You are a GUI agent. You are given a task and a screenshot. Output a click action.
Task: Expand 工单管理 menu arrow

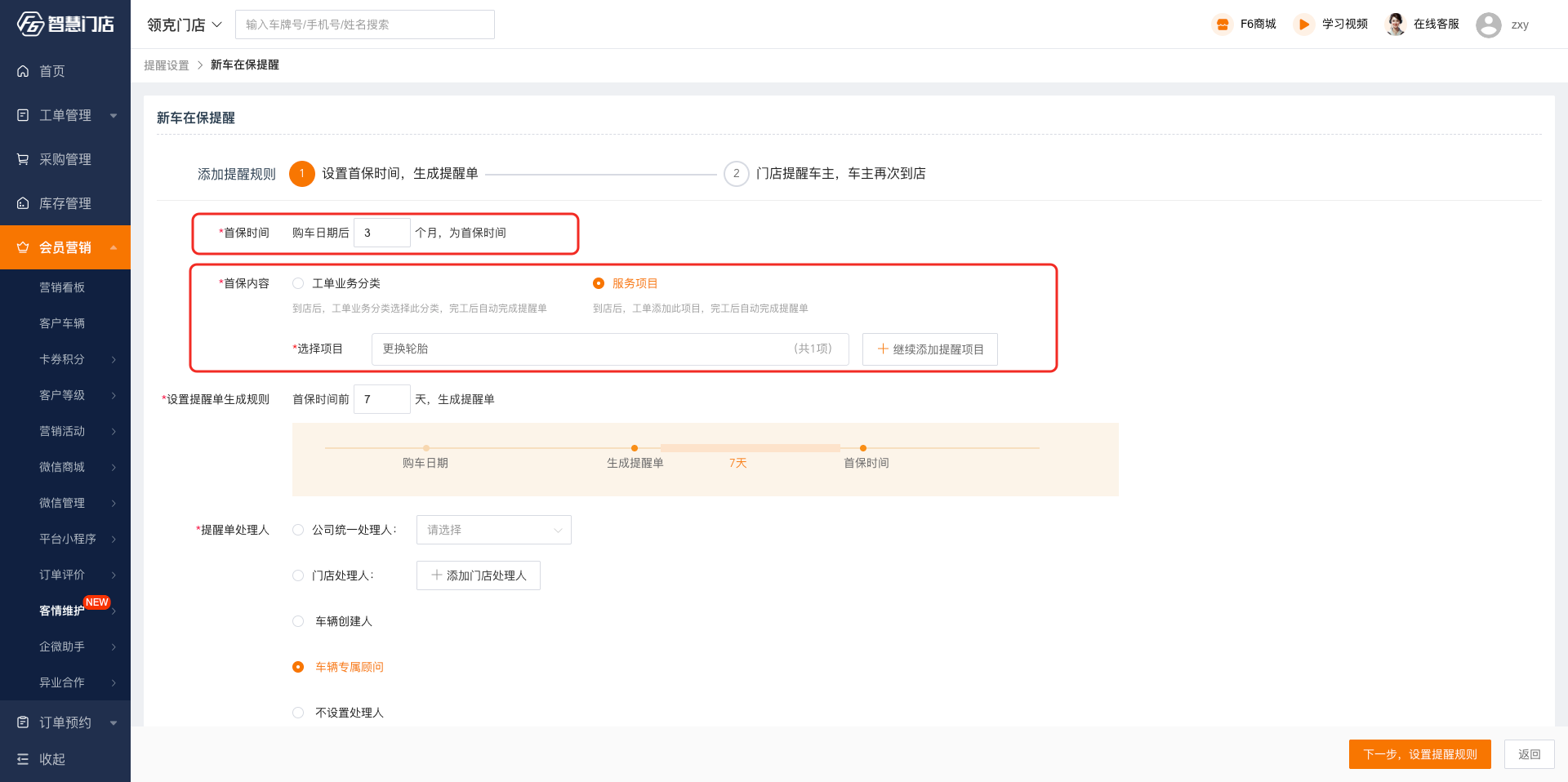[x=114, y=116]
